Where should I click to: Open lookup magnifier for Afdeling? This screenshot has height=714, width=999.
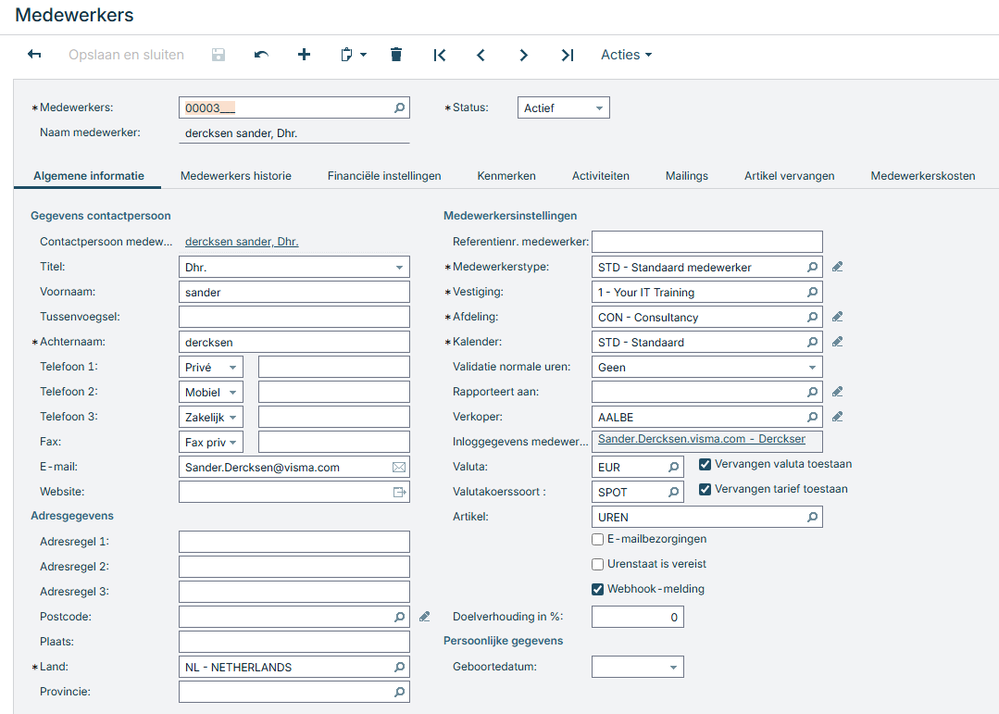812,317
